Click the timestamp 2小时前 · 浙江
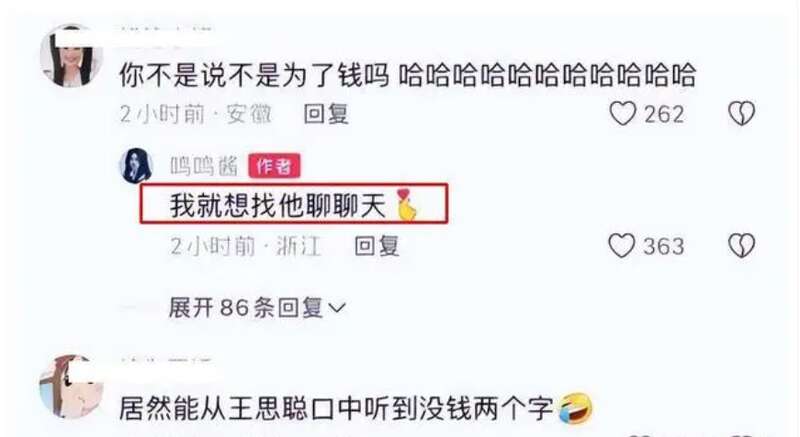Screen dimensions: 800x437 click(246, 246)
